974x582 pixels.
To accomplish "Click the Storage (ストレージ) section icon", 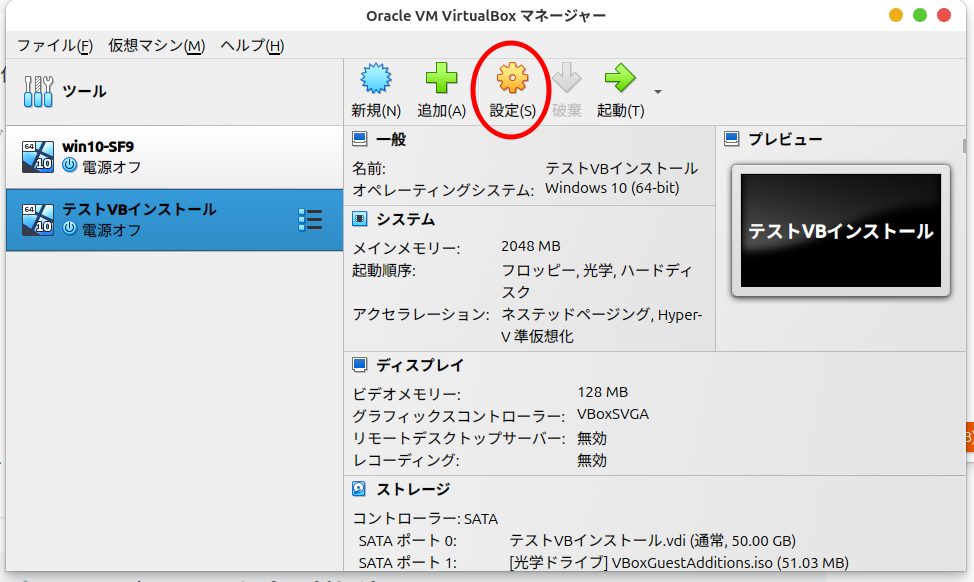I will 360,489.
